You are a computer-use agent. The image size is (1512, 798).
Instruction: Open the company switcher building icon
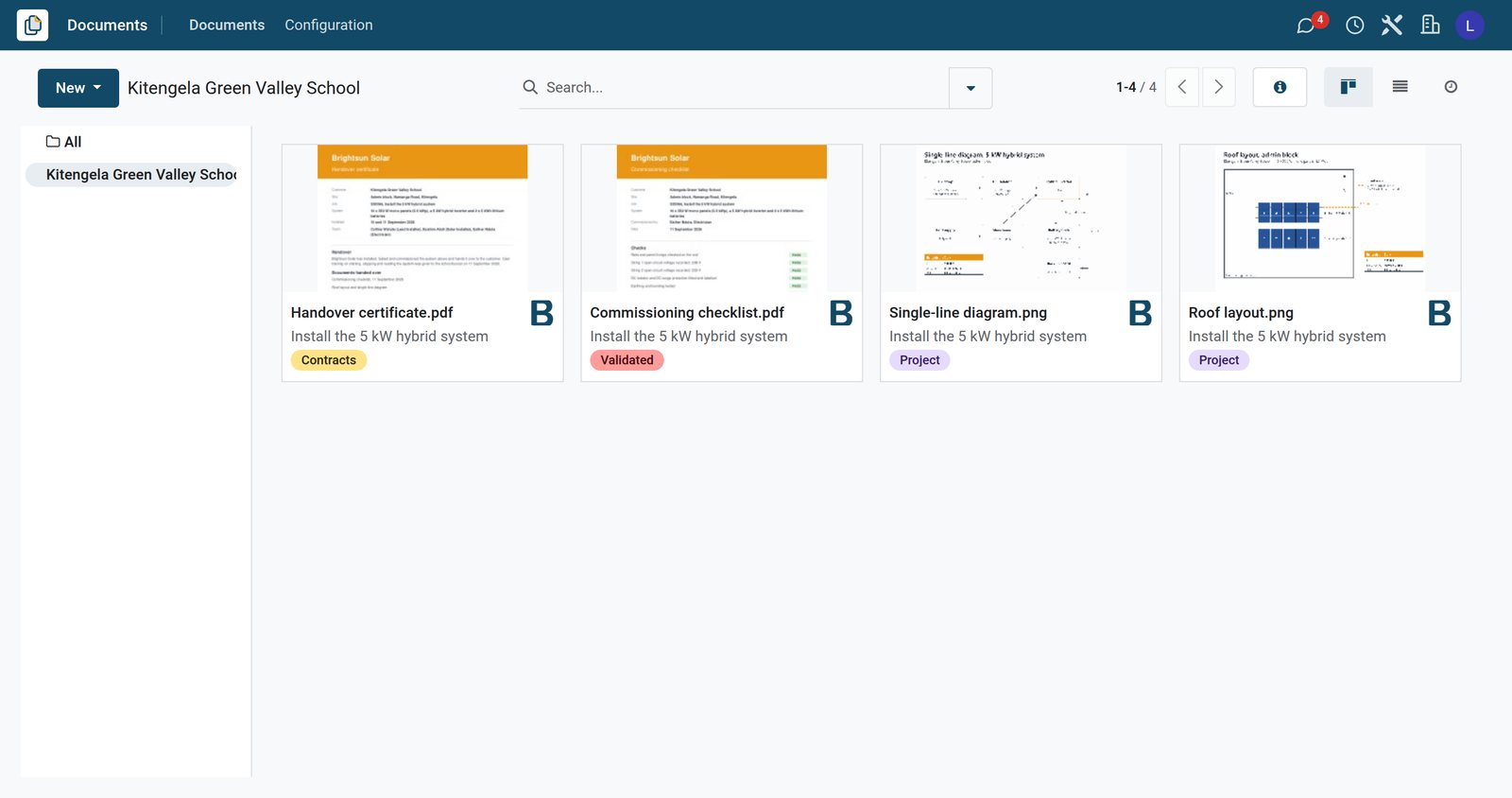click(x=1430, y=26)
